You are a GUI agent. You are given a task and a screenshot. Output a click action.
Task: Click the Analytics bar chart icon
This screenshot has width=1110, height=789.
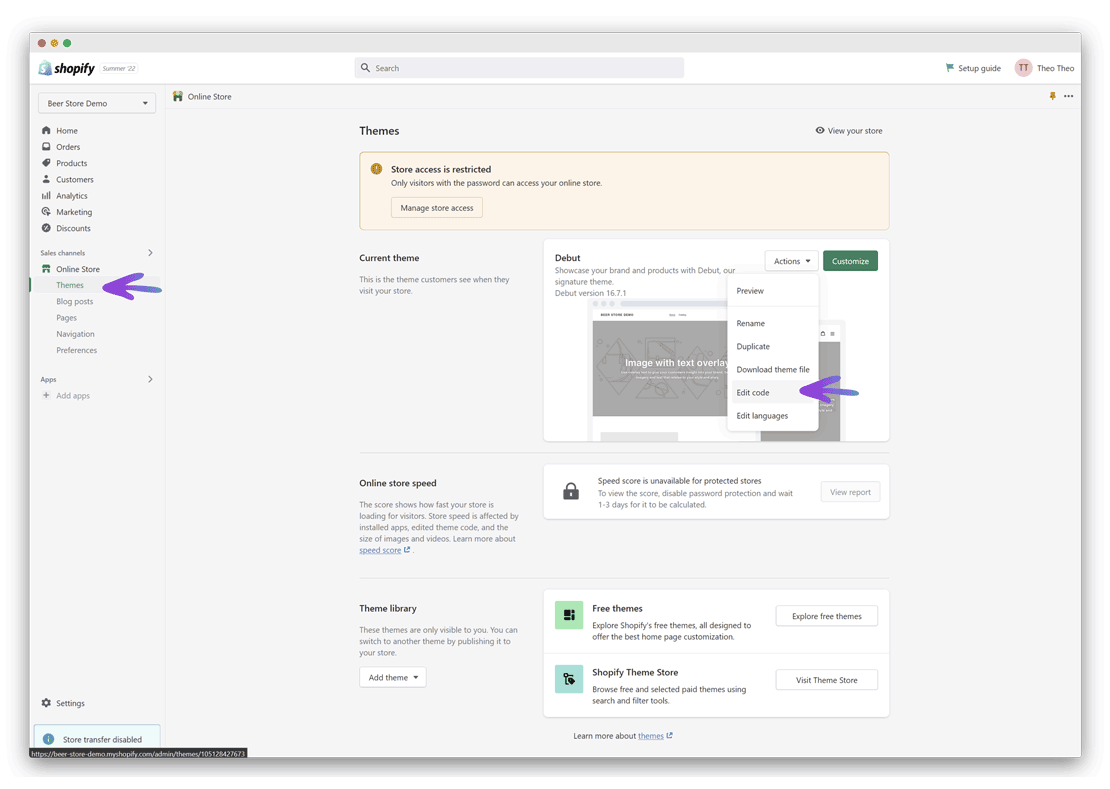[46, 195]
